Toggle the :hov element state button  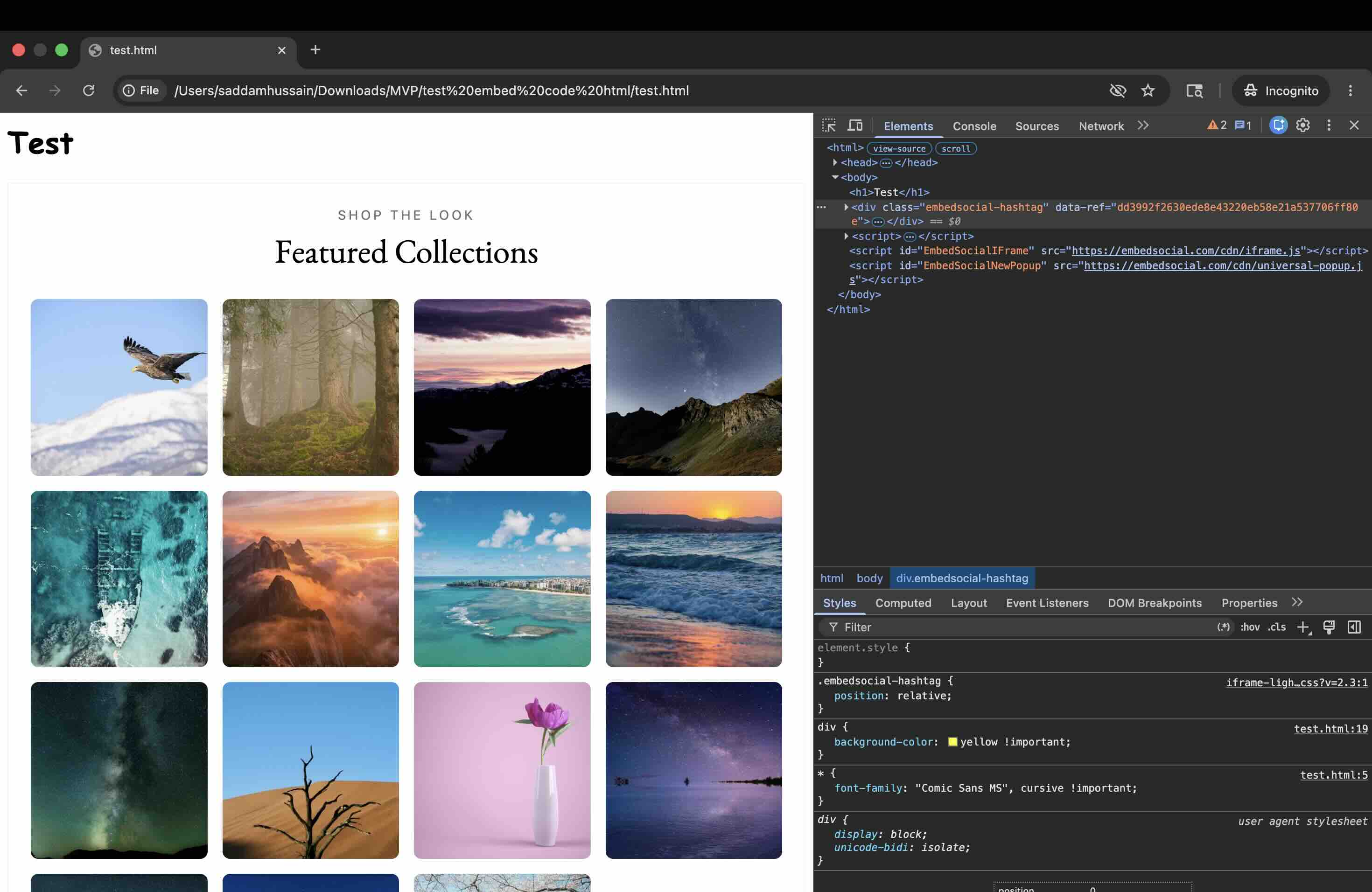(x=1250, y=627)
